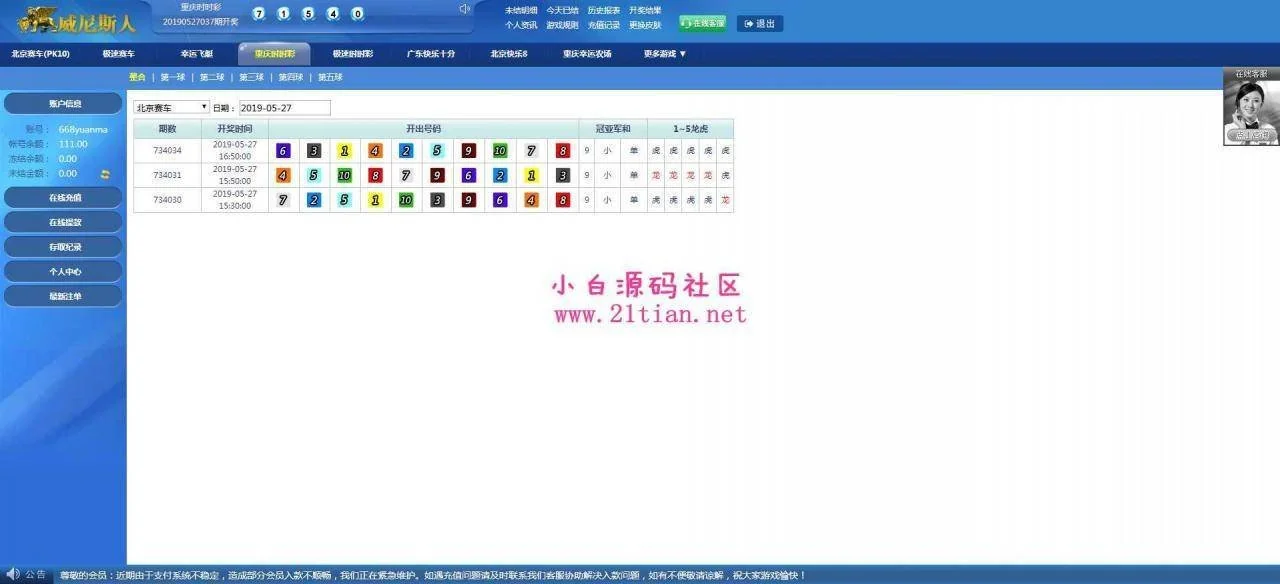This screenshot has width=1280, height=584.
Task: Toggle the sound speaker icon in header
Action: (x=464, y=9)
